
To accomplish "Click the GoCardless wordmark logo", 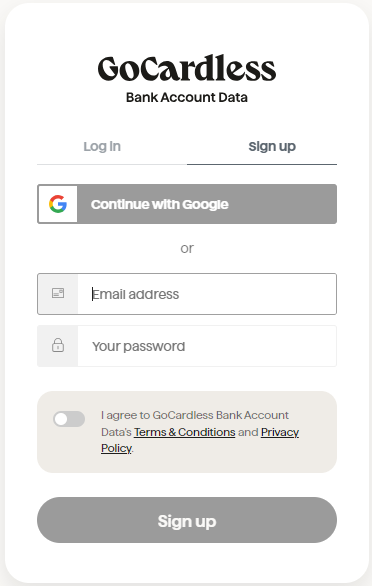I will 187,68.
